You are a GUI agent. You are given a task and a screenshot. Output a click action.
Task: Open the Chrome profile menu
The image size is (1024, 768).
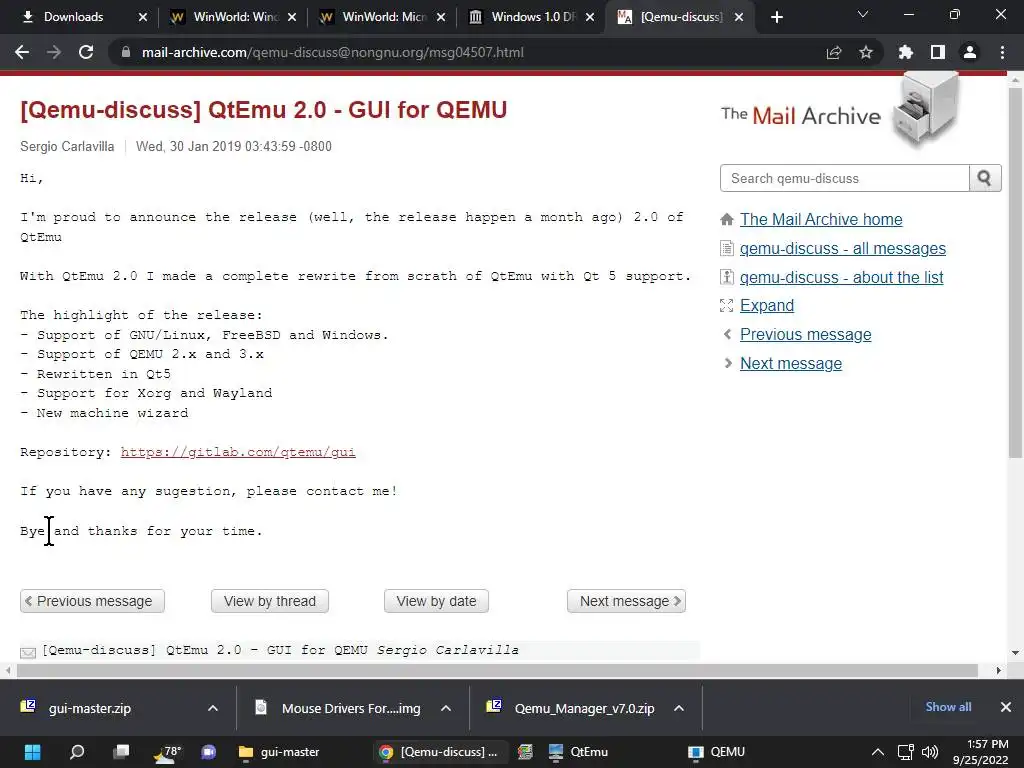pyautogui.click(x=970, y=52)
